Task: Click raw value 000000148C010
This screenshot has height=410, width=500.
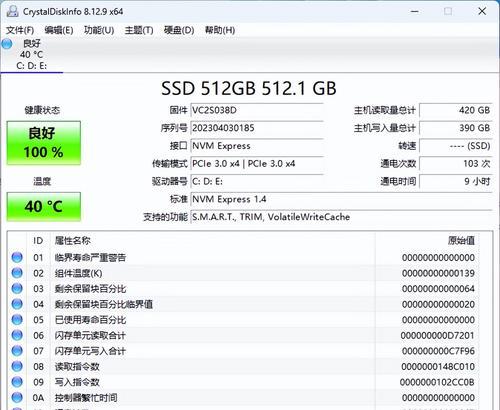Action: 438,366
